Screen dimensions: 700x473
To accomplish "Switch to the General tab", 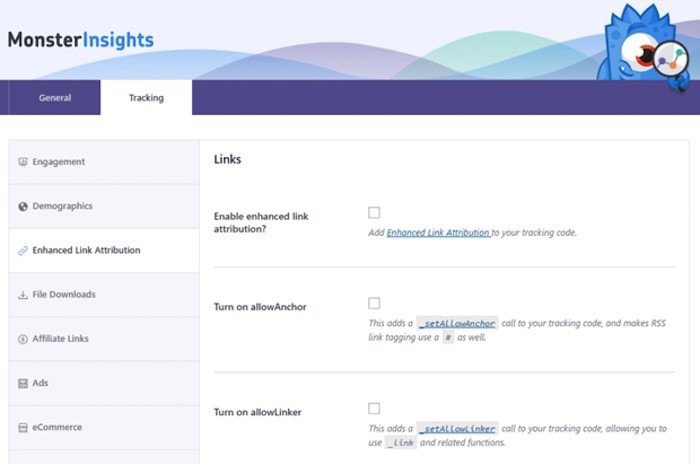I will (x=54, y=98).
